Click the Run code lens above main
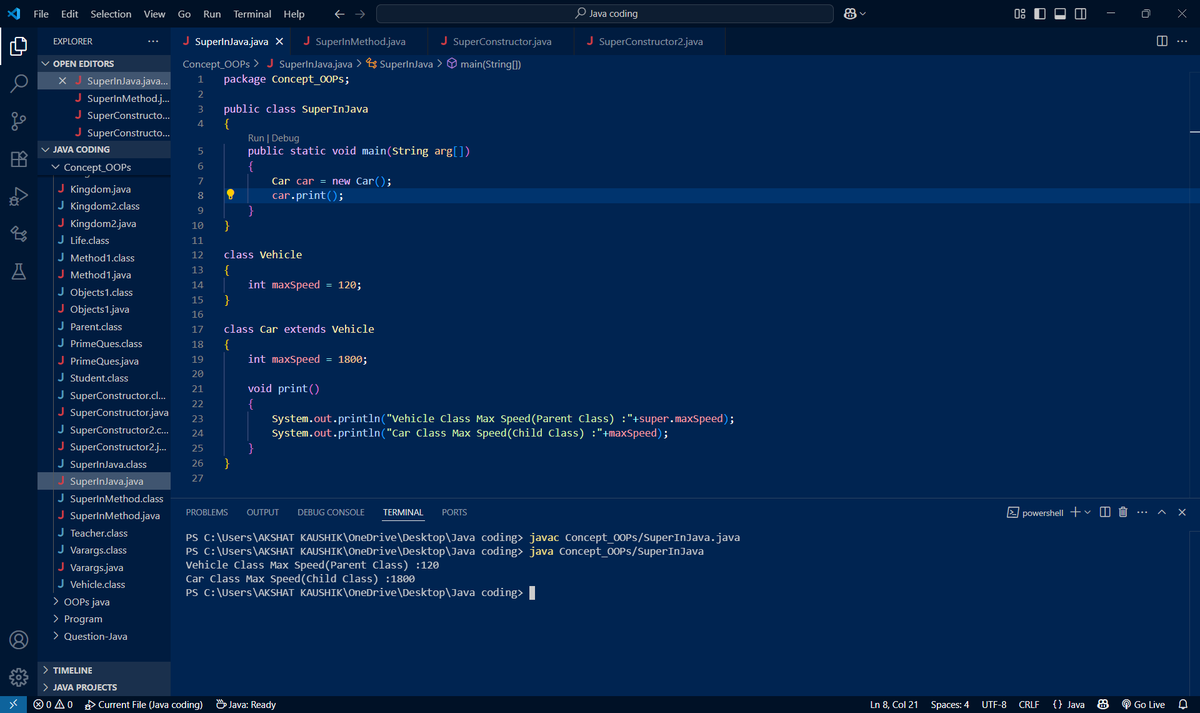 pyautogui.click(x=256, y=138)
